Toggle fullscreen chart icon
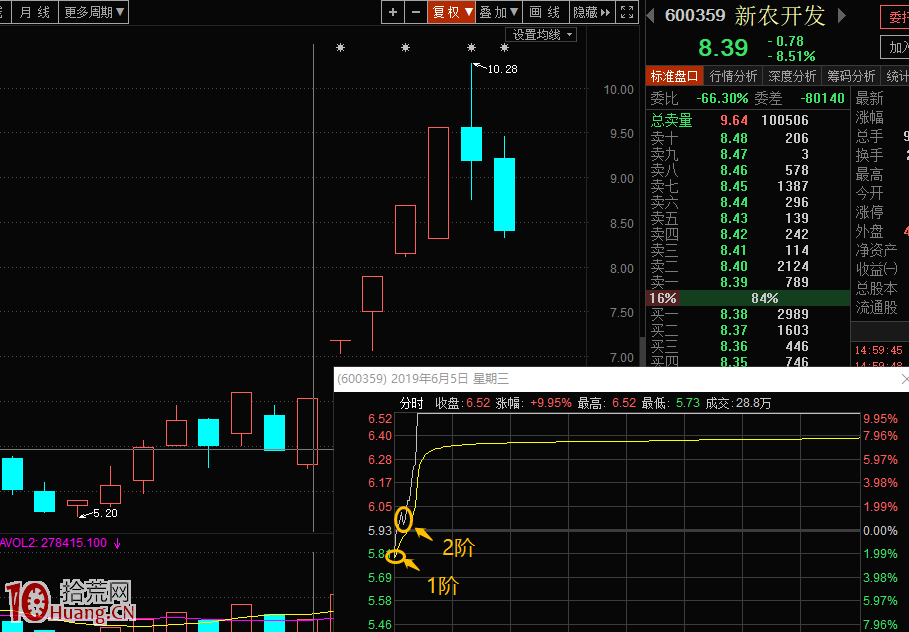The image size is (909, 632). click(x=627, y=12)
